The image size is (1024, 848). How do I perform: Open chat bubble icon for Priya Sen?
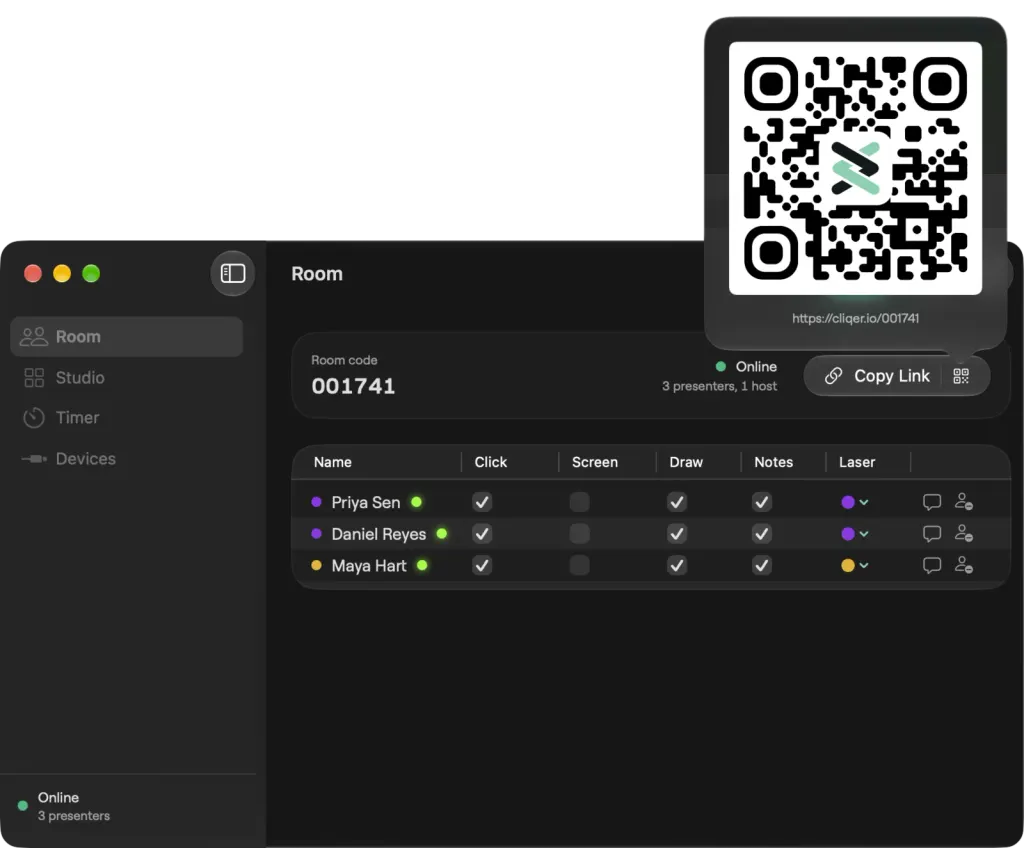pos(932,502)
